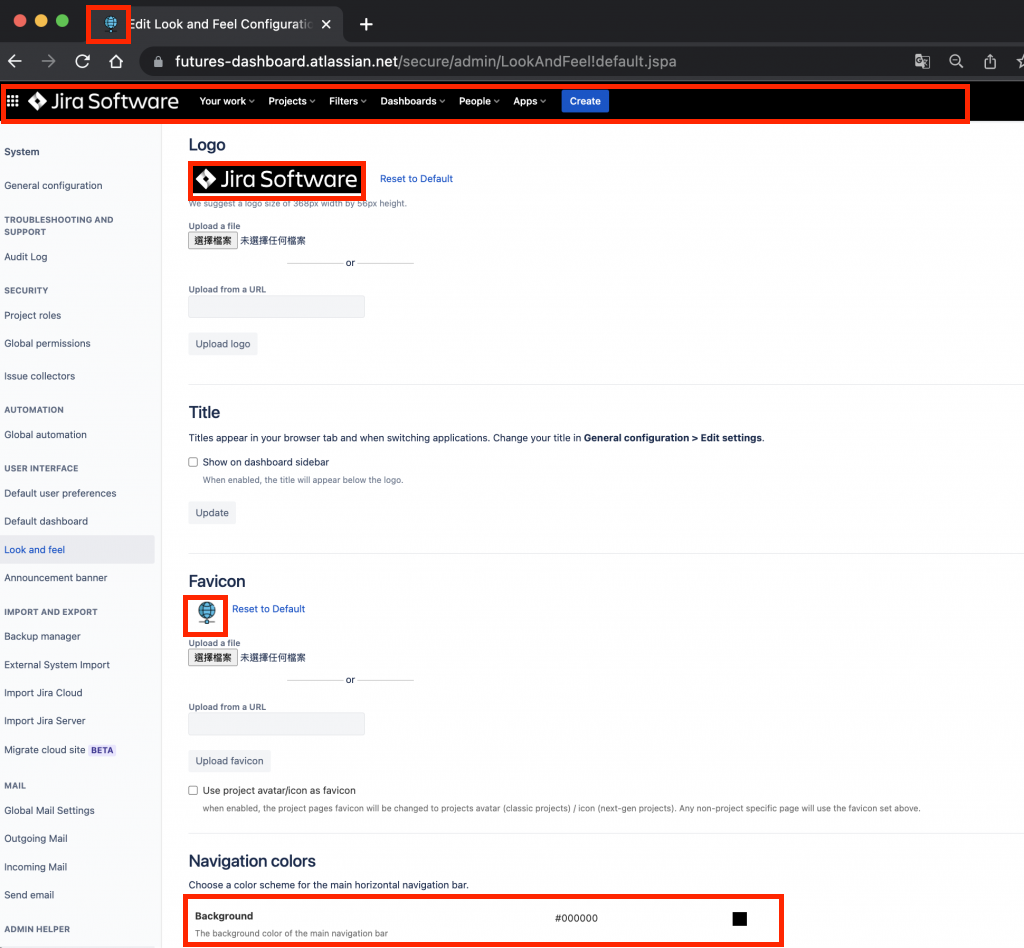The width and height of the screenshot is (1024, 948).
Task: Open Incoming Mail settings
Action: [x=35, y=867]
